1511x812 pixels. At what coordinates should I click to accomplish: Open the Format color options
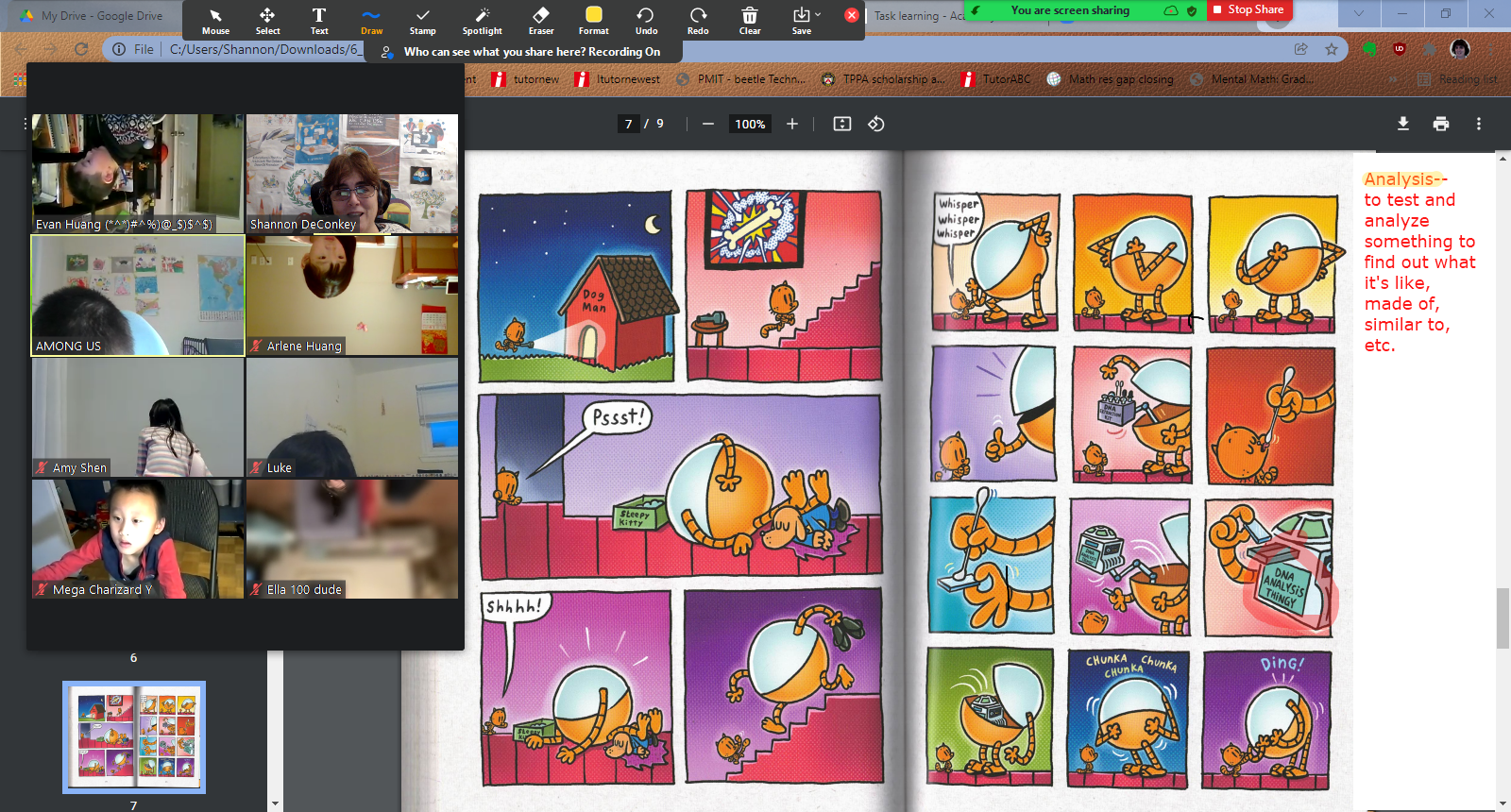tap(594, 21)
